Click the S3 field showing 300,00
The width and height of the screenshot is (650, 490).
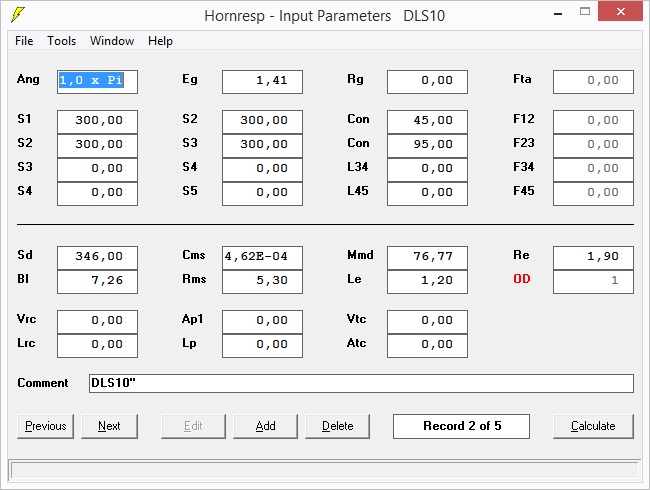(262, 146)
